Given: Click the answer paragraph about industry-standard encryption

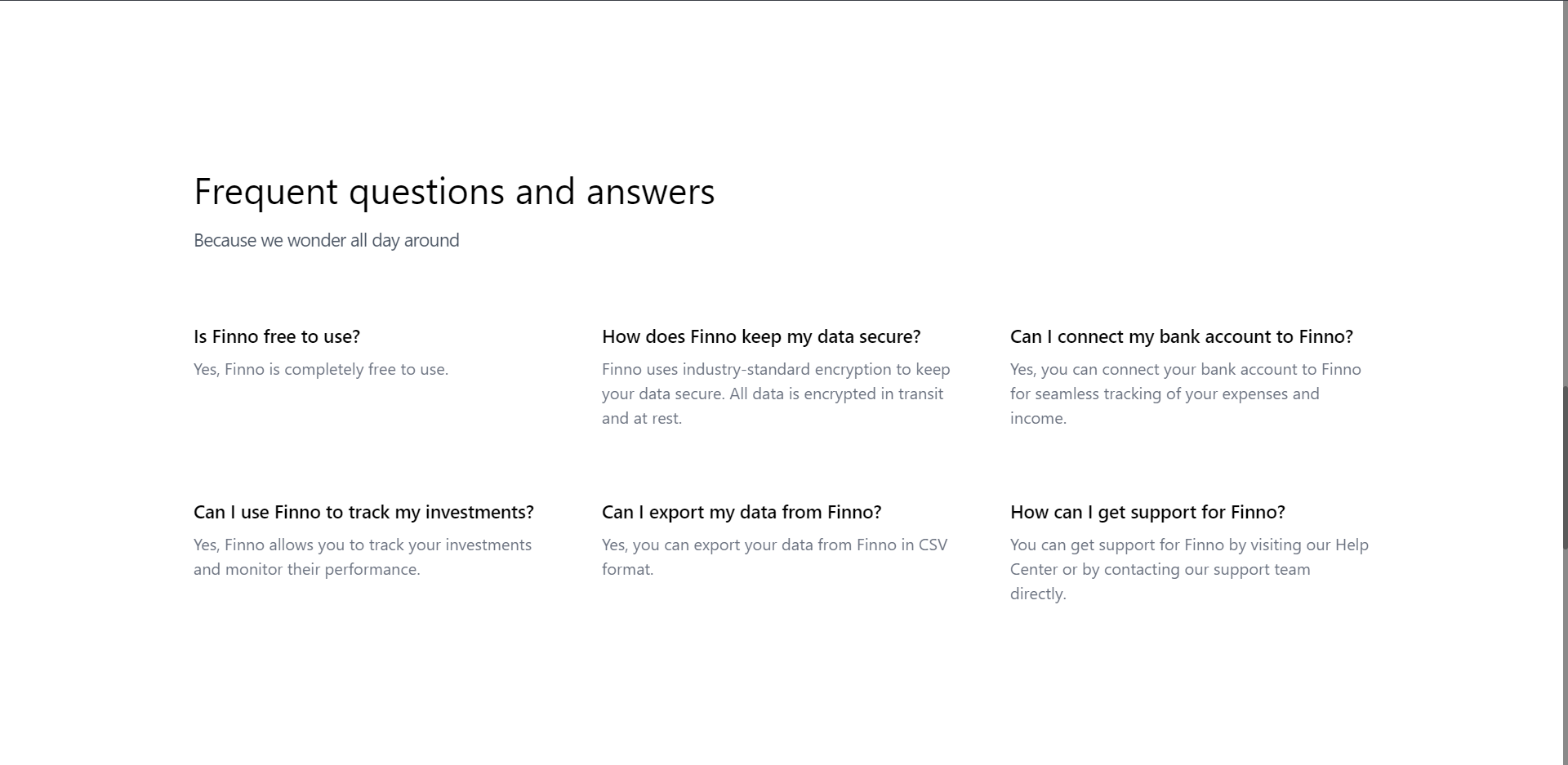Looking at the screenshot, I should [775, 394].
